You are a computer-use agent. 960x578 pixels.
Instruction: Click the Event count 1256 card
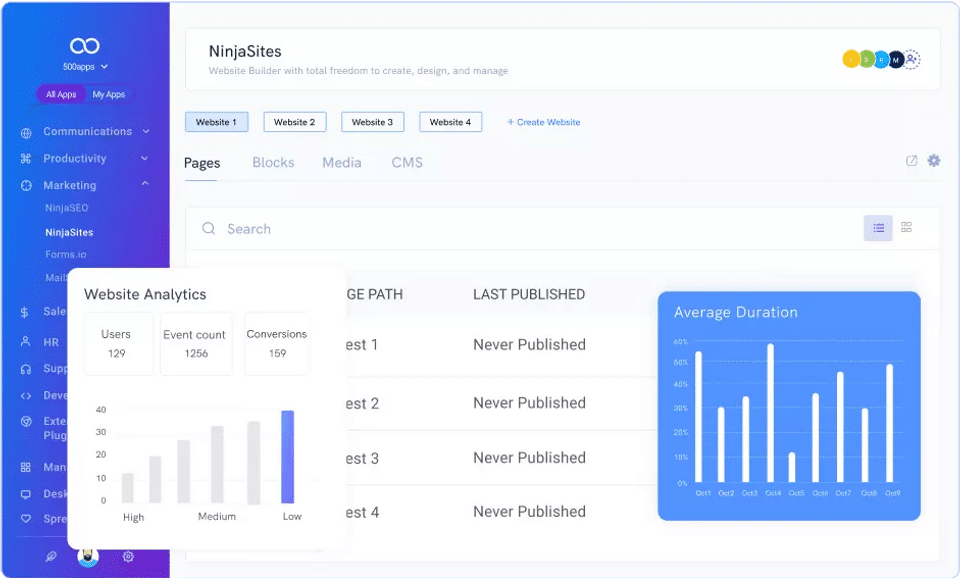coord(196,343)
